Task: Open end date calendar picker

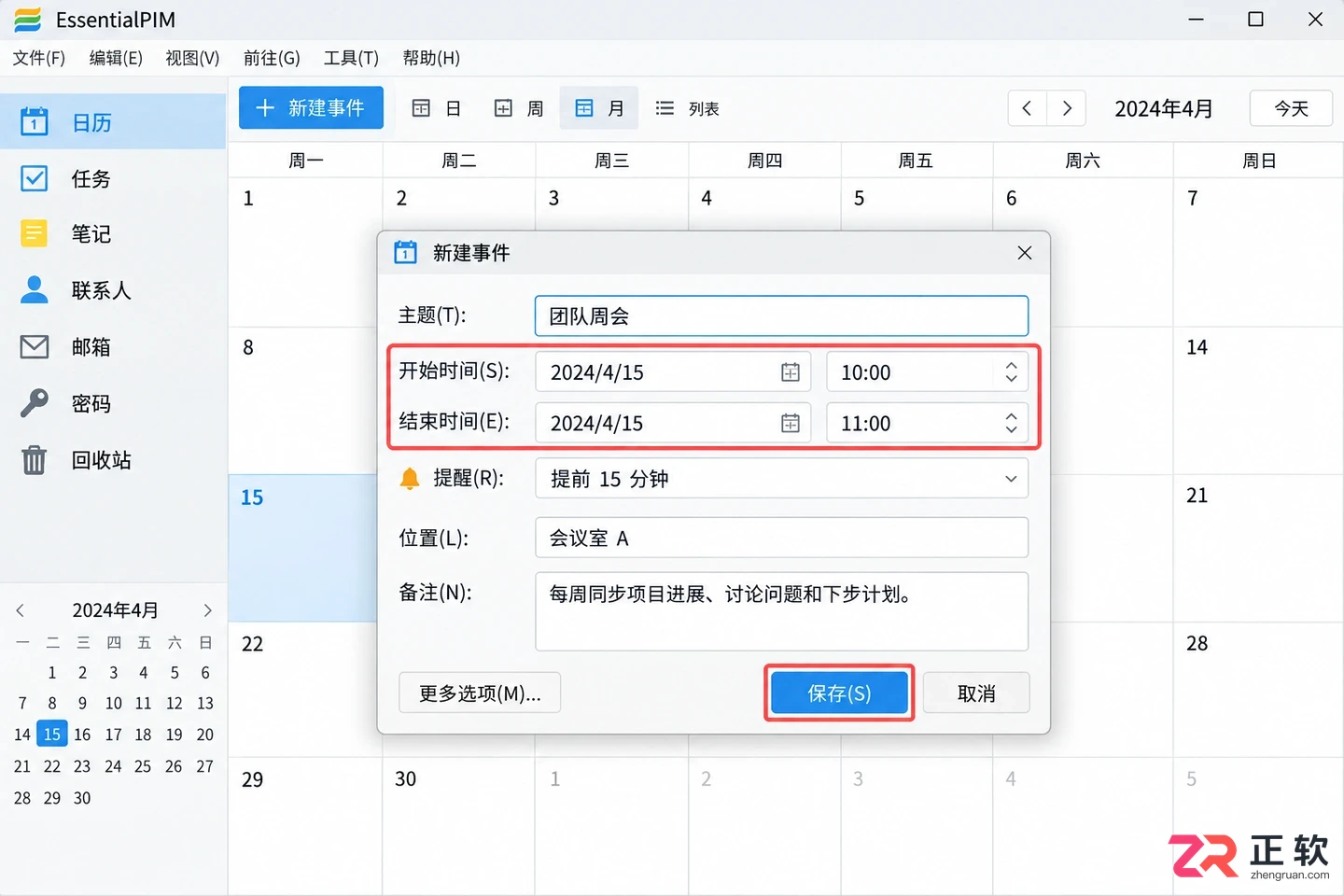Action: [791, 424]
